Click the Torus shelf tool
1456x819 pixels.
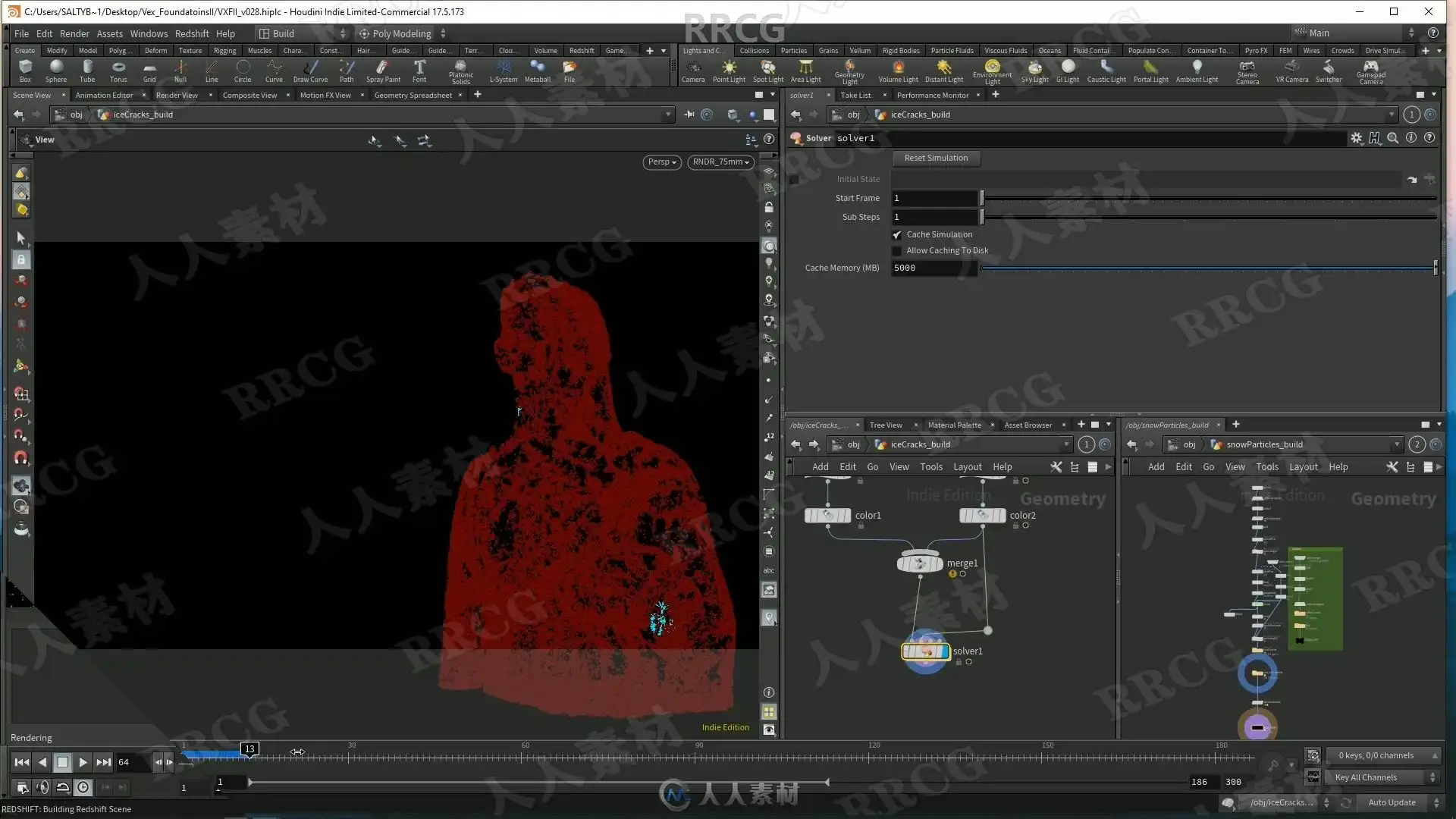[118, 71]
